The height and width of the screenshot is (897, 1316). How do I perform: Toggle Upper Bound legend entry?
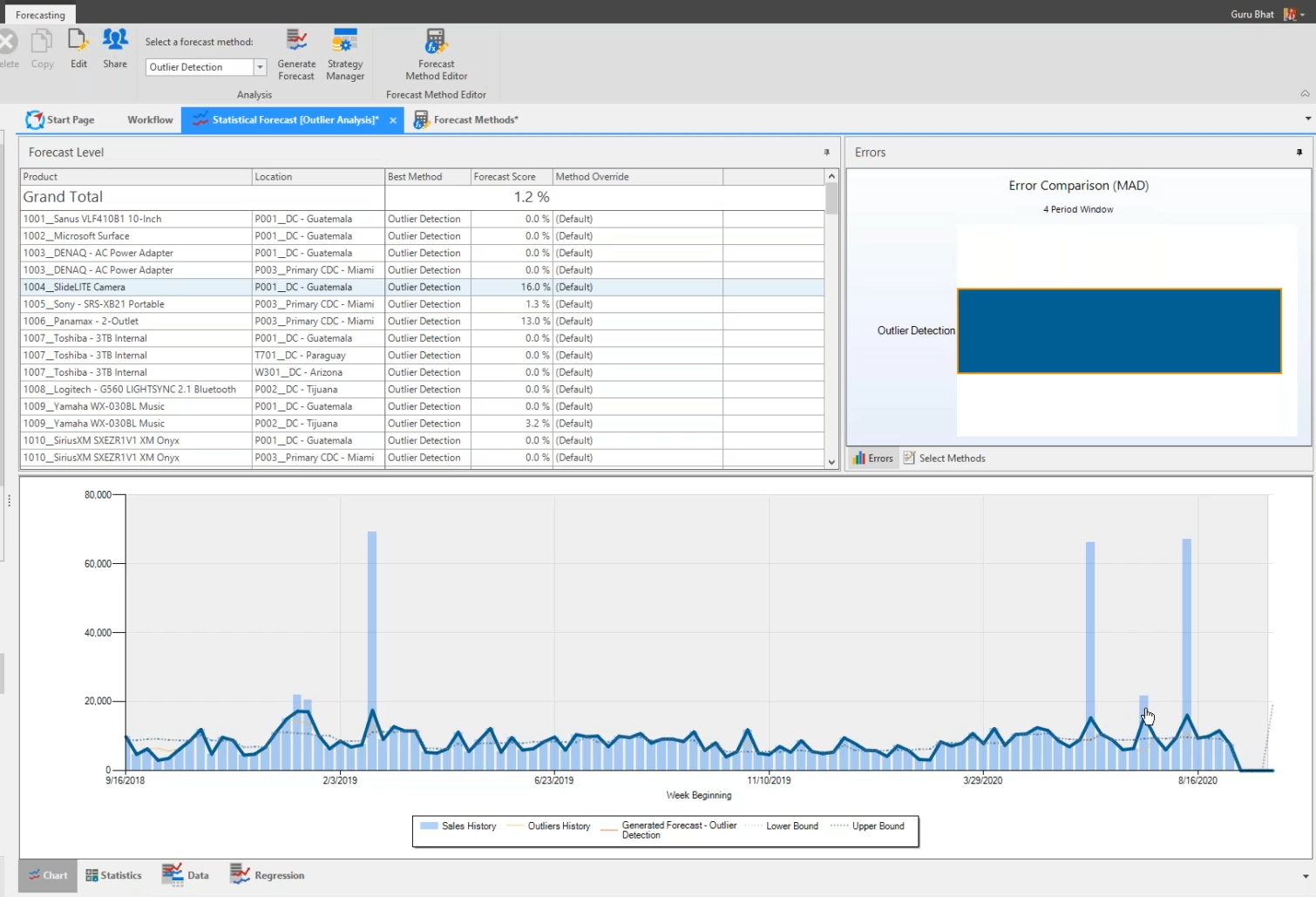(867, 826)
